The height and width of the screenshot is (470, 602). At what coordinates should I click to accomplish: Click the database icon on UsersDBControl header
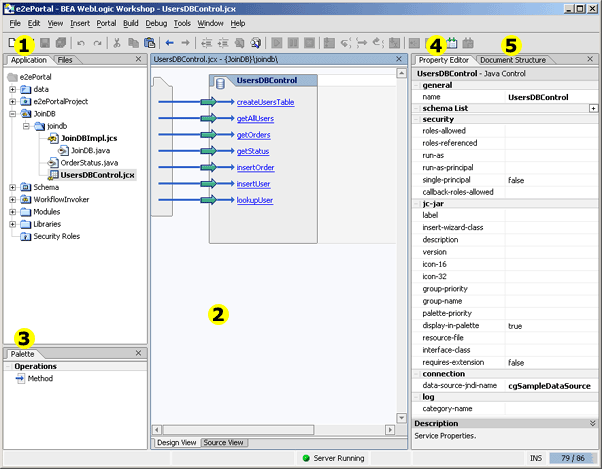220,83
